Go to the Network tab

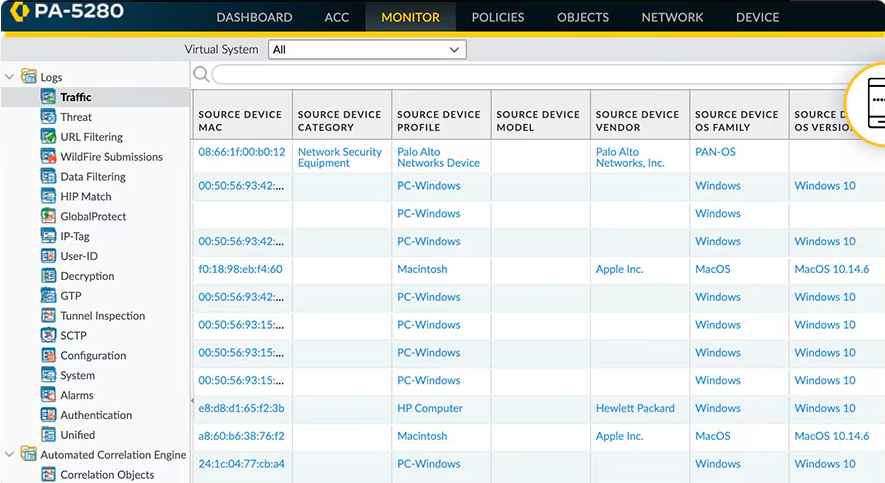click(672, 17)
